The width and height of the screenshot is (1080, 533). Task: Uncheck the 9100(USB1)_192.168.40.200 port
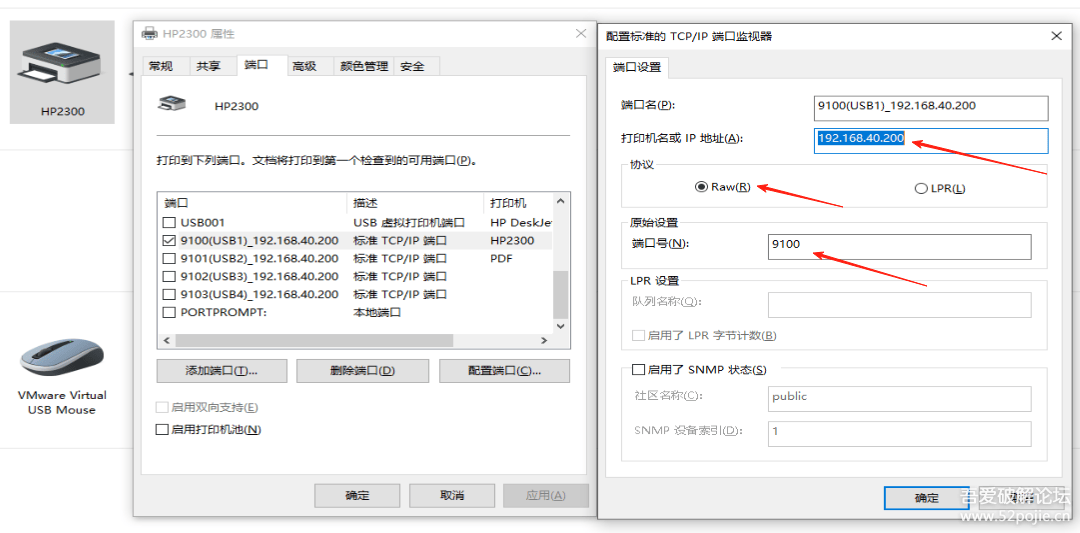[168, 241]
